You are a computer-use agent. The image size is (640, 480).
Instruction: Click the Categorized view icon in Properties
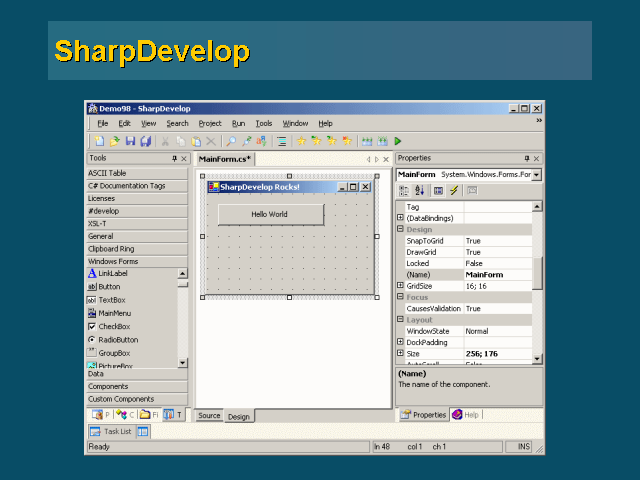click(x=404, y=191)
